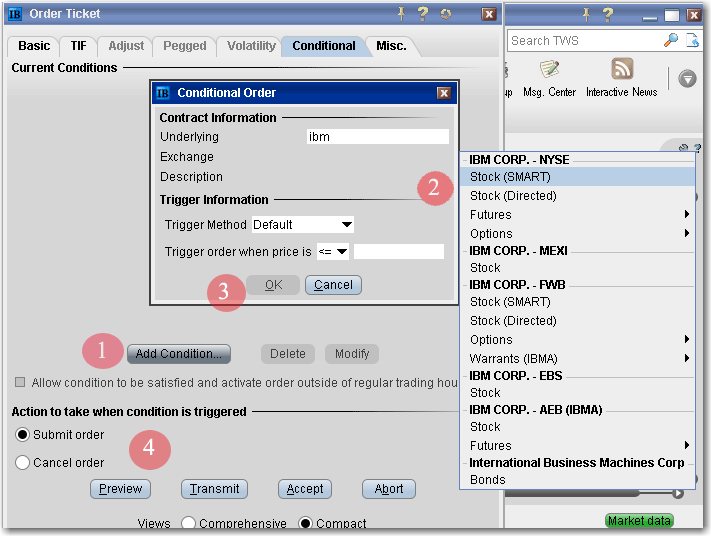
Task: Click the new document icon beside search
Action: (692, 40)
